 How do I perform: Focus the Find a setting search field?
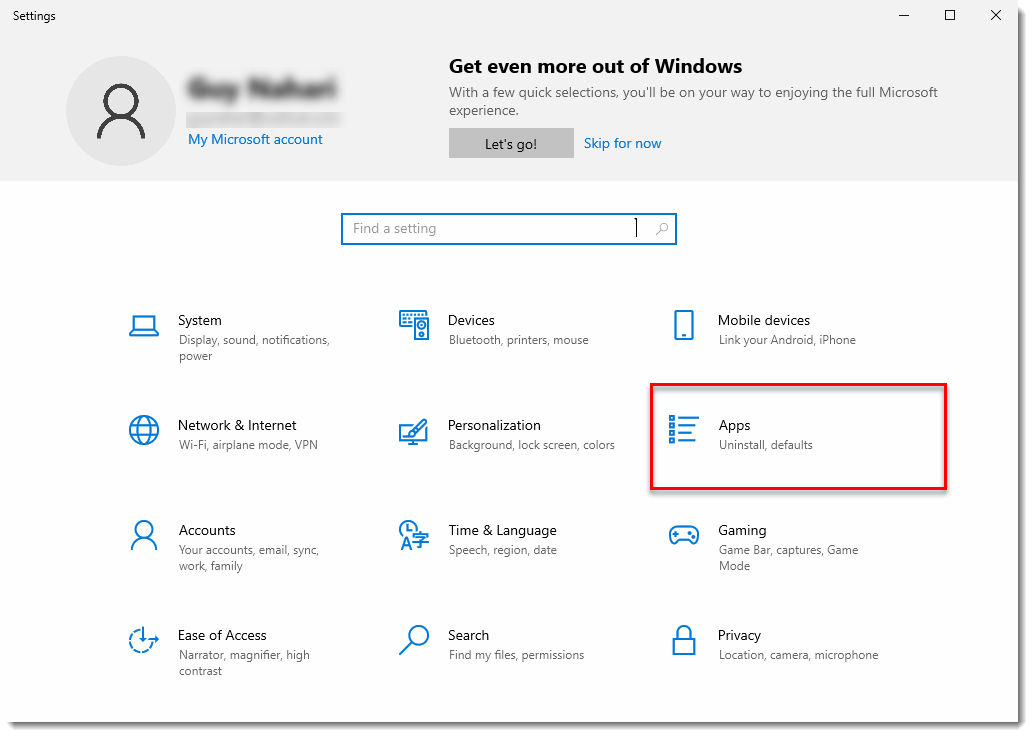point(509,229)
